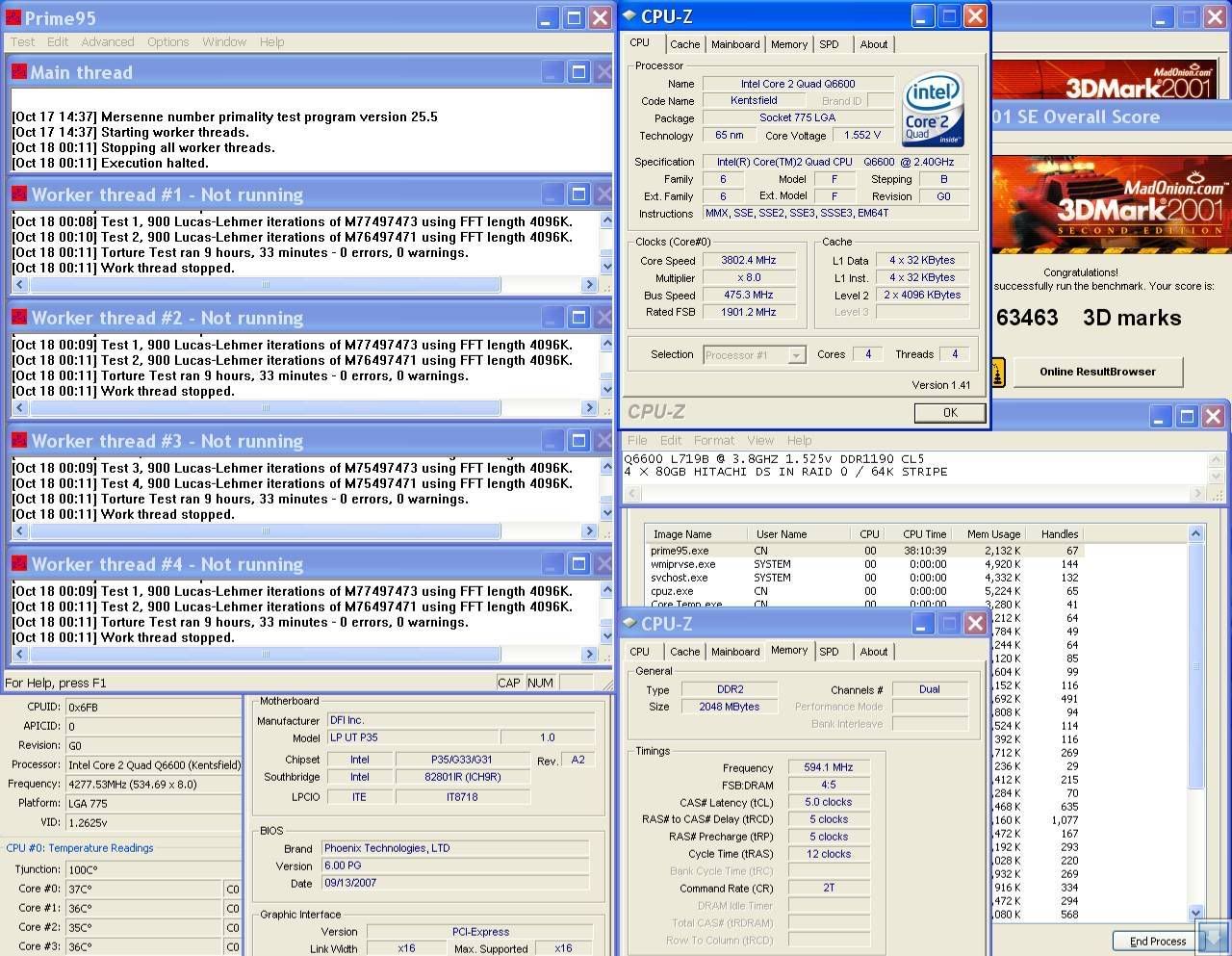Click task manager process list scroll down arrow
The image size is (1232, 956).
[1196, 913]
